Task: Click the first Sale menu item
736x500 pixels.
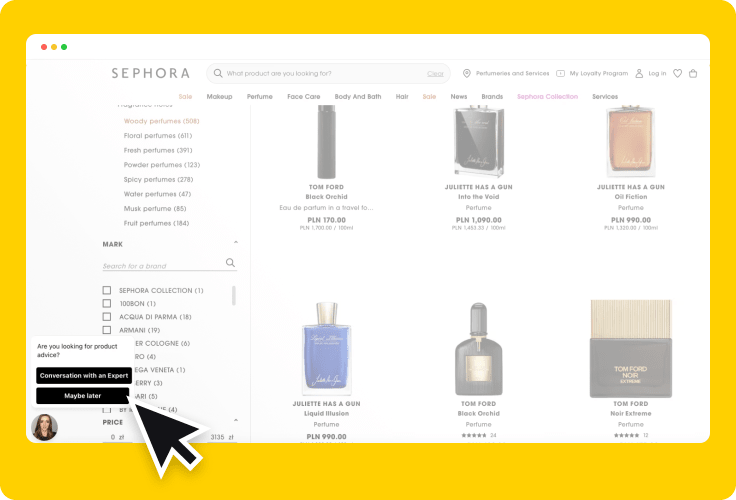Action: (185, 97)
